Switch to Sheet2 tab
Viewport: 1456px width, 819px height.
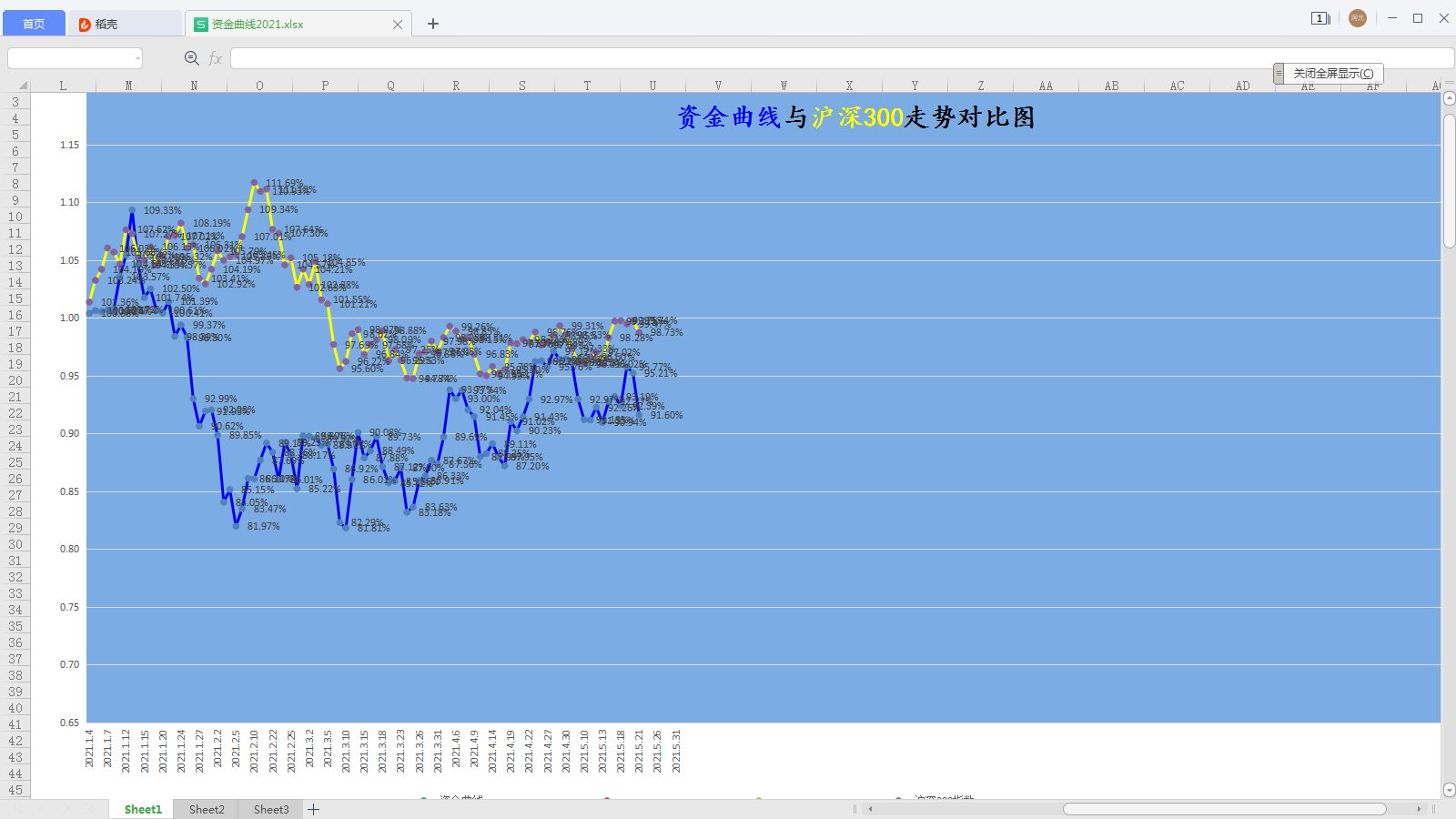(x=207, y=809)
